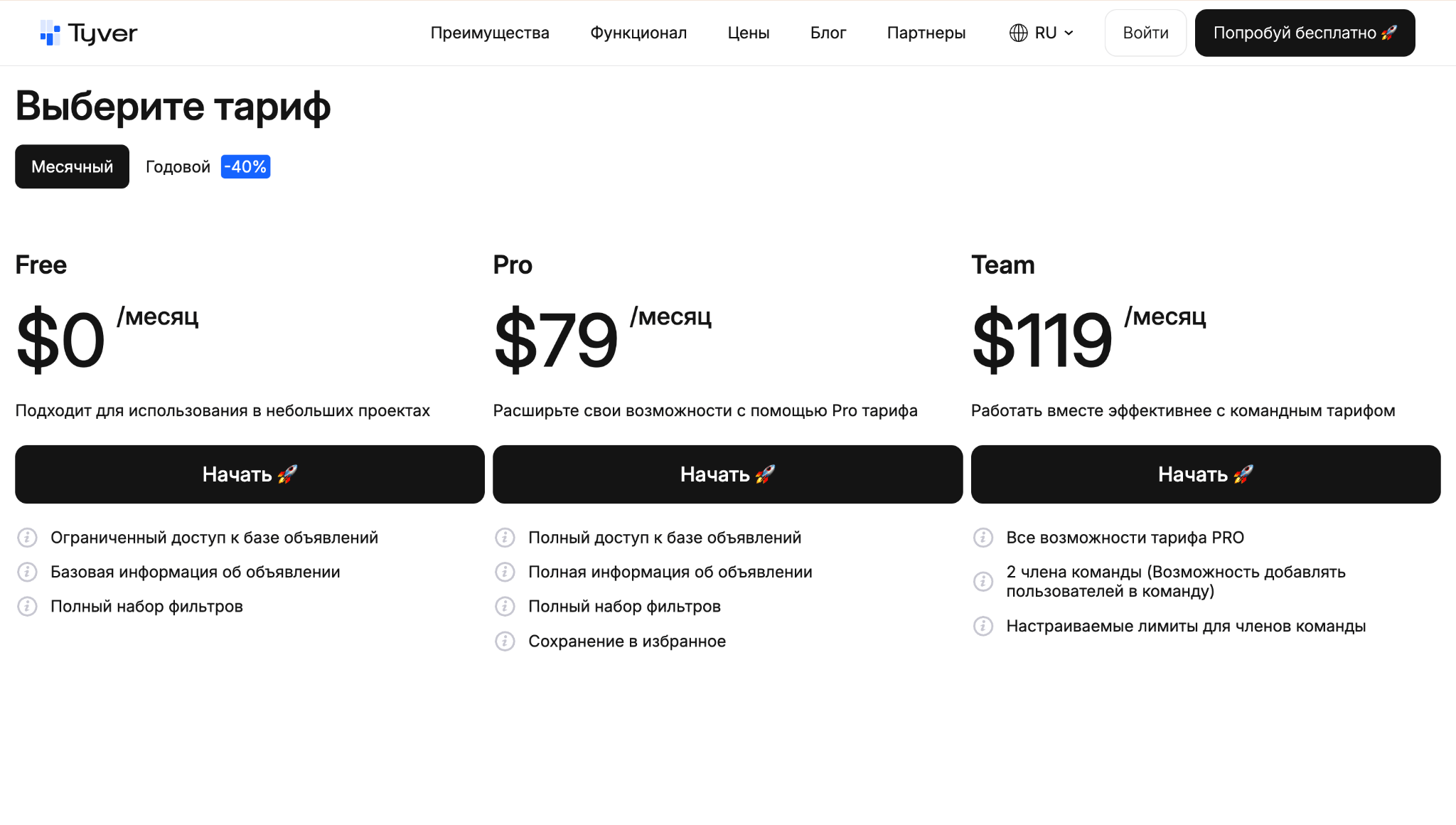
Task: Open the Блог navigation link
Action: (828, 33)
